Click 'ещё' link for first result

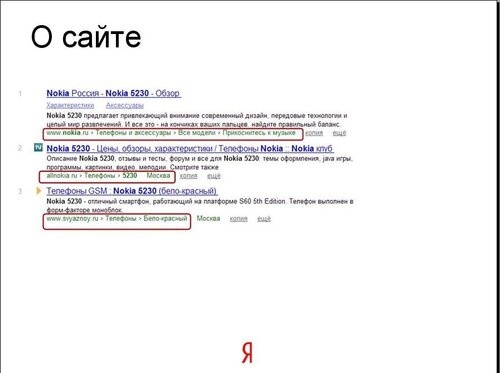339,133
